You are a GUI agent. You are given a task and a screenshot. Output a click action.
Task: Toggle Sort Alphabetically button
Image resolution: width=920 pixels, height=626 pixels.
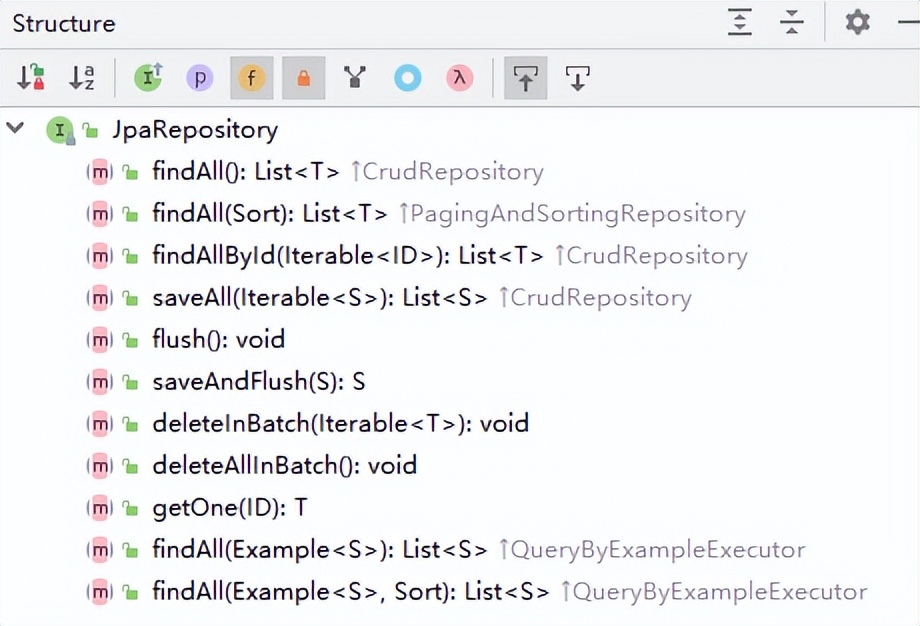82,78
